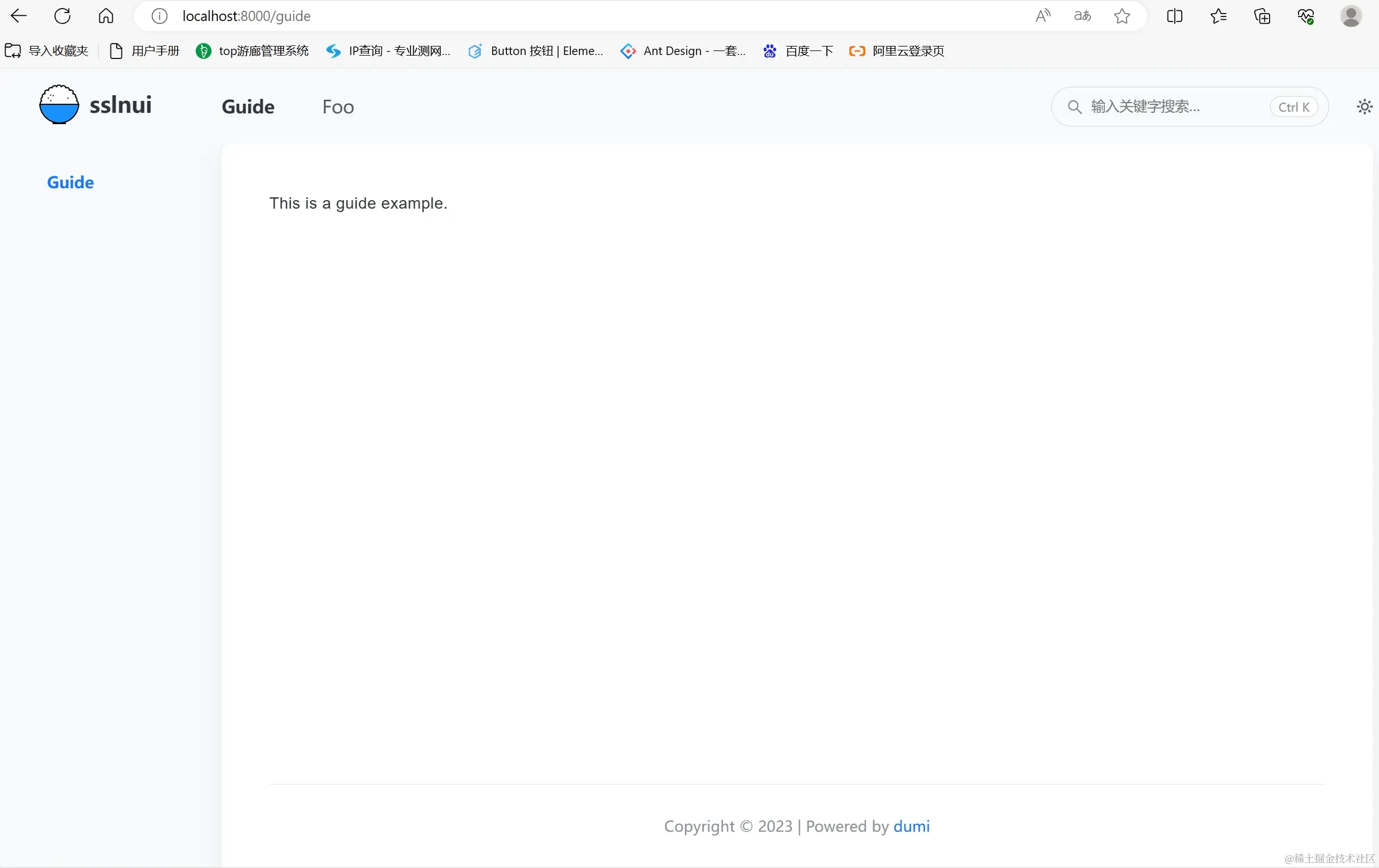
Task: Open split screen view icon
Action: pos(1174,16)
